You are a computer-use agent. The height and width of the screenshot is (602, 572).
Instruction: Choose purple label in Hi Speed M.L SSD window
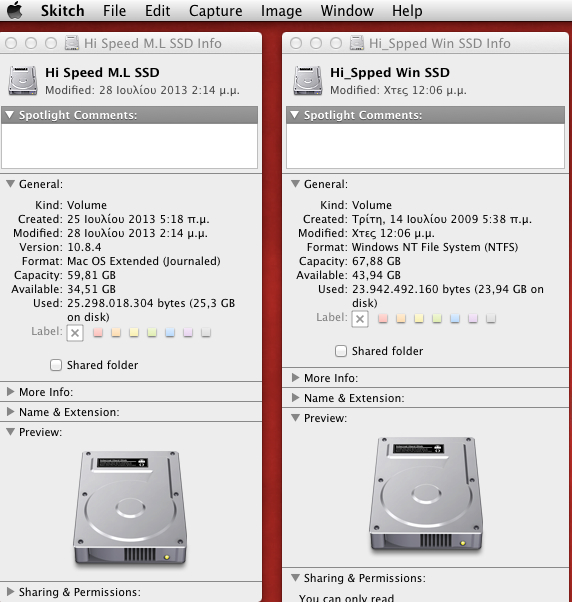(188, 332)
